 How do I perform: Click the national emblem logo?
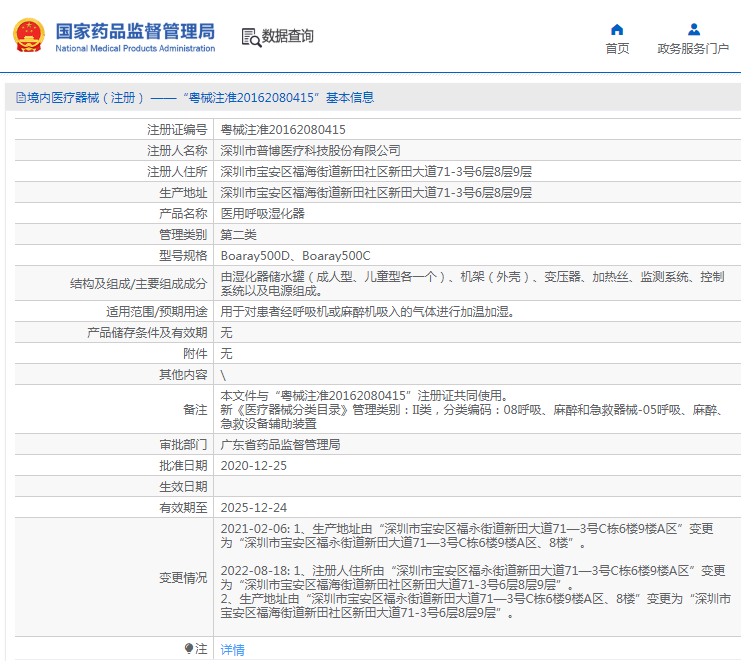[x=29, y=35]
